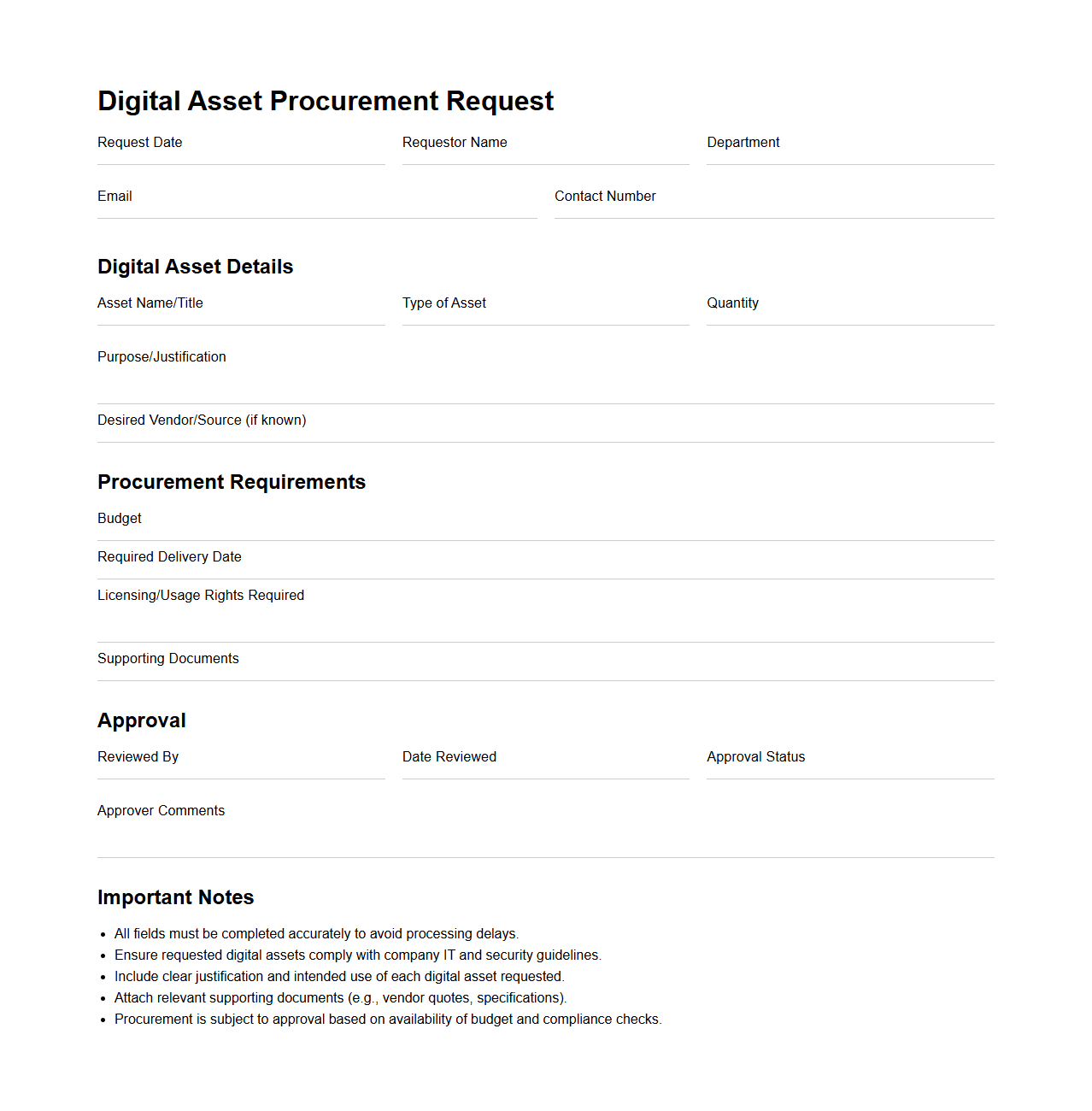Focus Licensing/Usage Rights Required field
The image size is (1092, 1111).
[545, 621]
